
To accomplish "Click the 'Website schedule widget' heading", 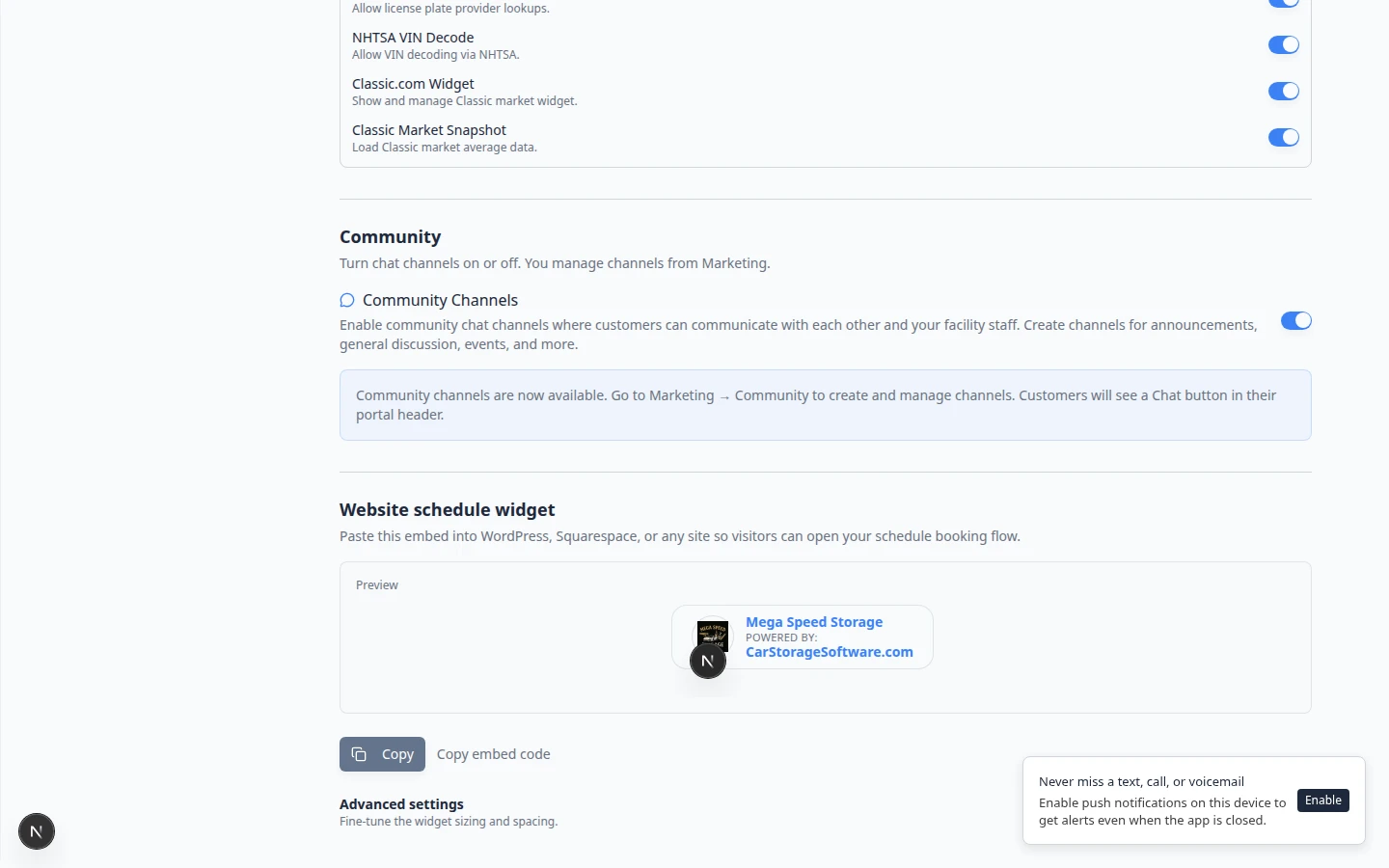I will click(x=448, y=509).
